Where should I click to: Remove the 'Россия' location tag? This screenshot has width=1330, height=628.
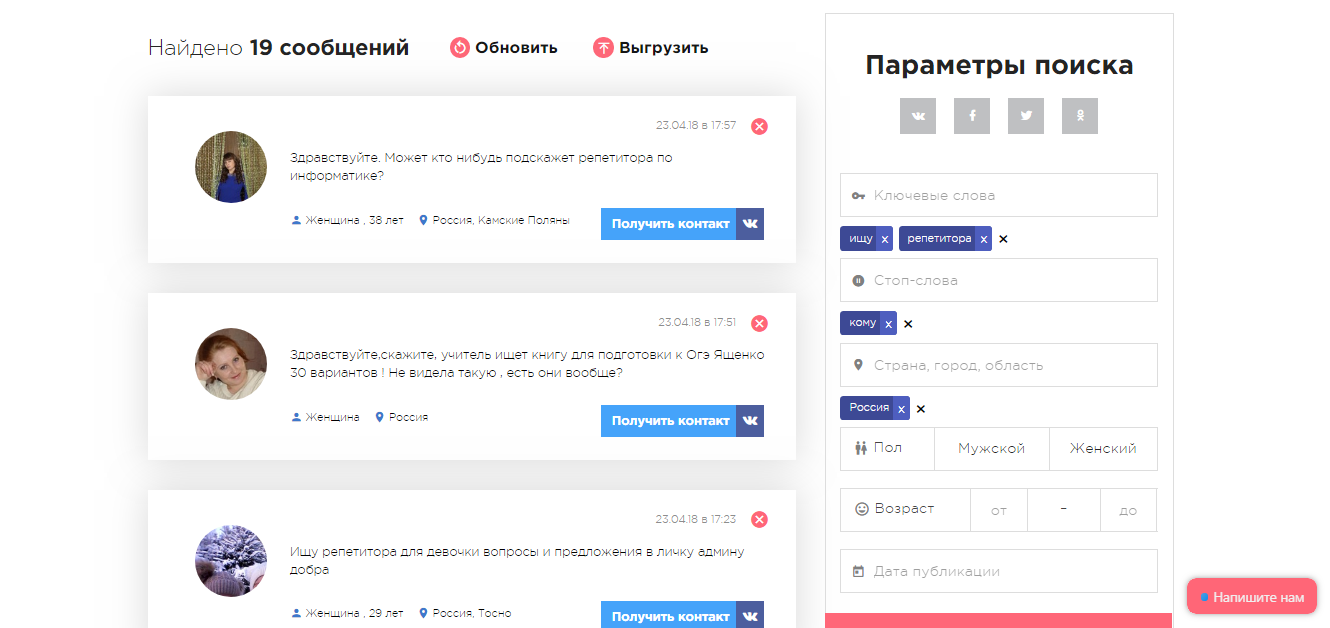901,408
